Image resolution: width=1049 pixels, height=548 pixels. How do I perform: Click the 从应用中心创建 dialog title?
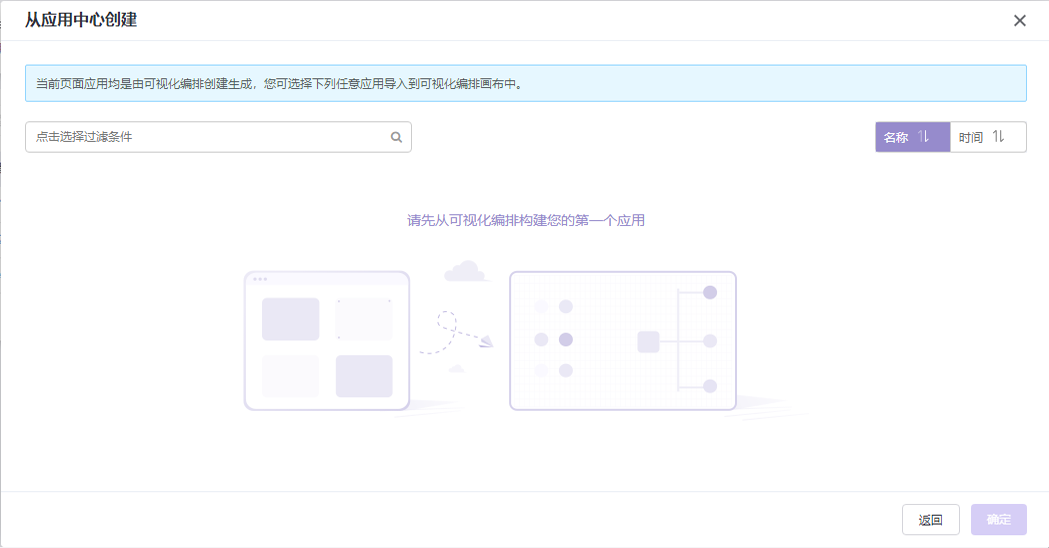click(81, 20)
